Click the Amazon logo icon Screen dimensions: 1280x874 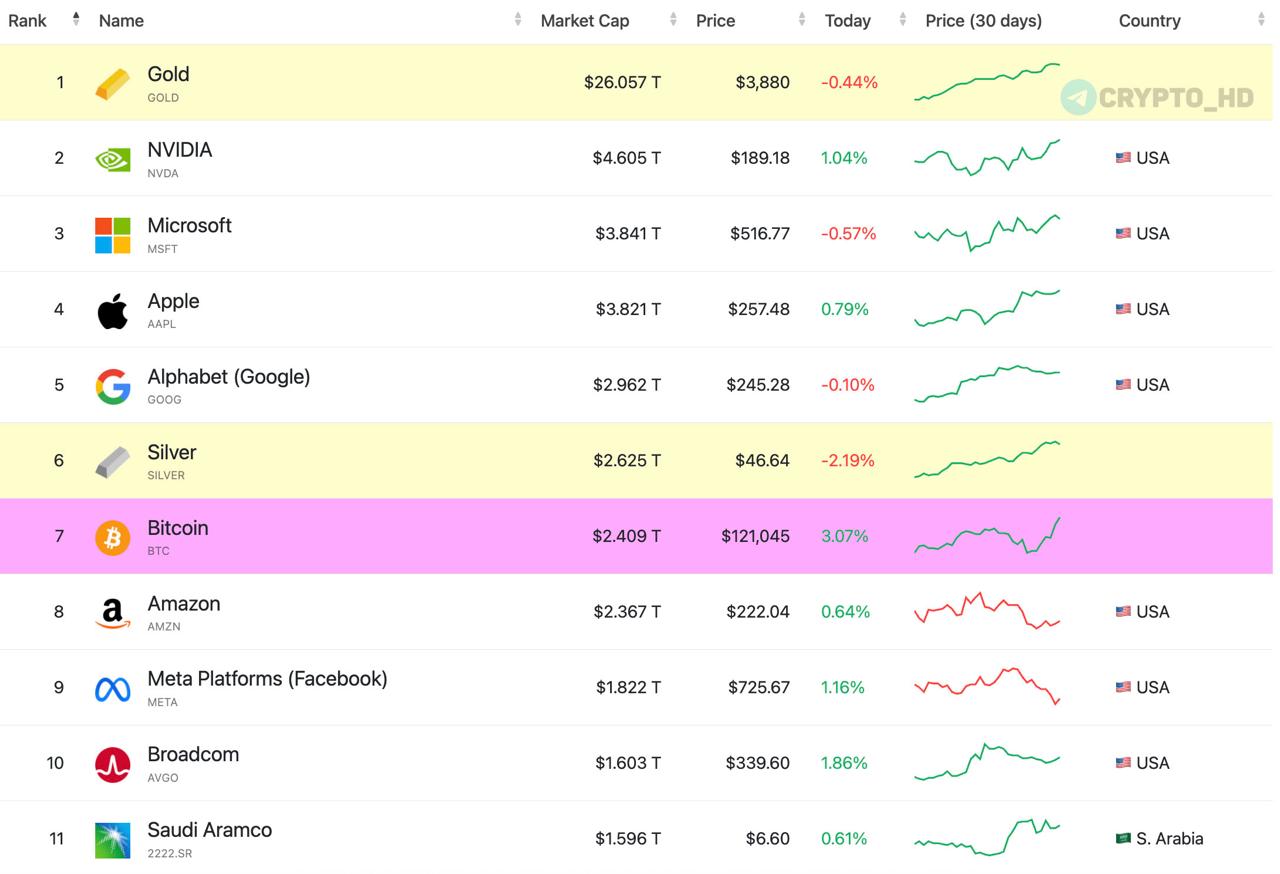[x=112, y=613]
